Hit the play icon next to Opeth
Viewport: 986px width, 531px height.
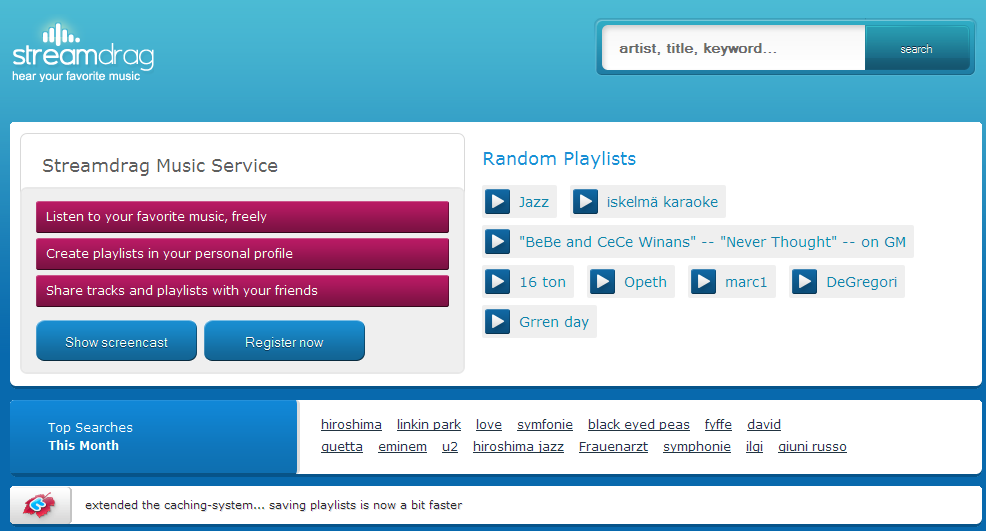click(x=602, y=282)
